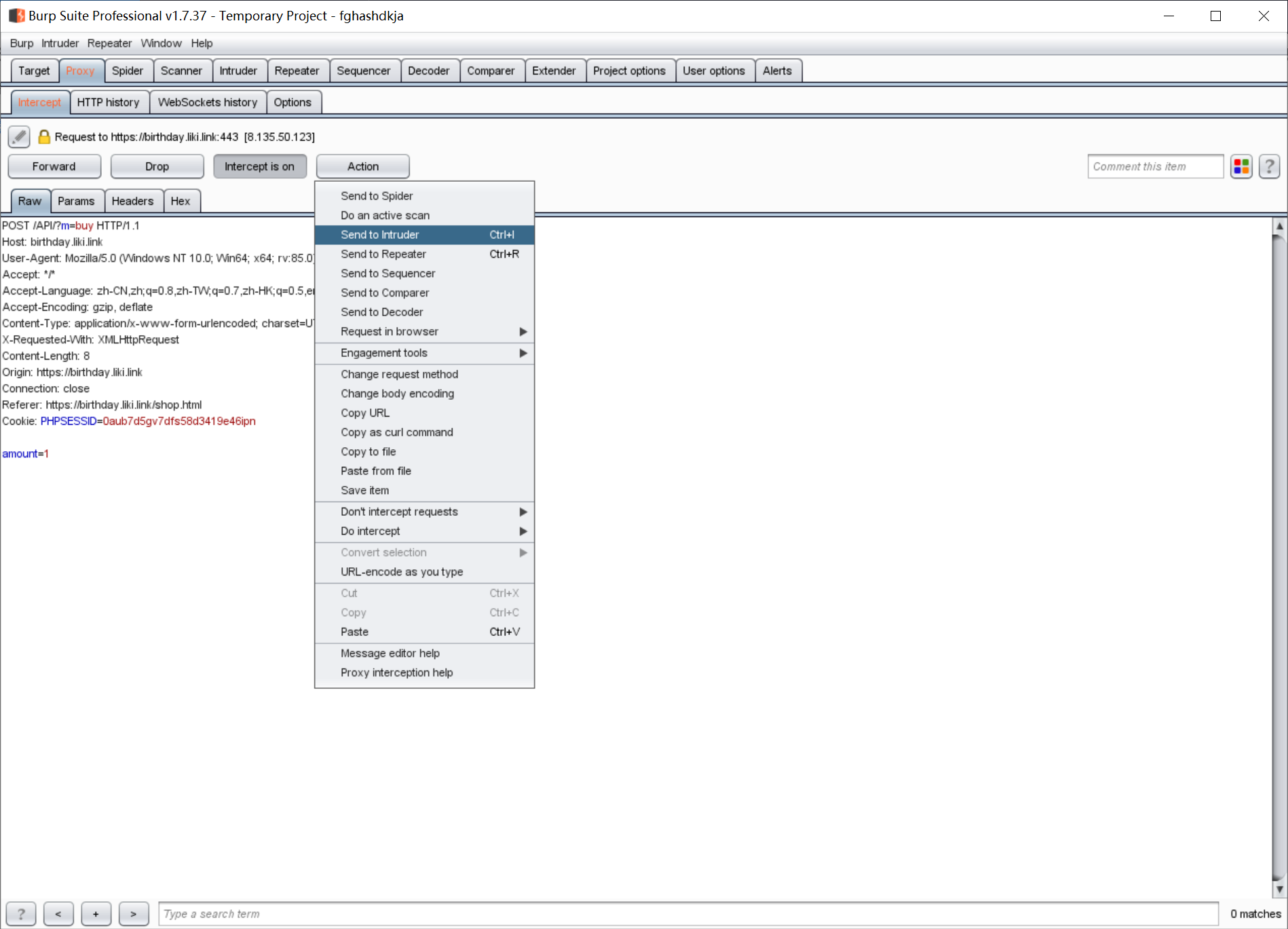Expand Request in browser submenu
This screenshot has width=1288, height=929.
(x=425, y=331)
